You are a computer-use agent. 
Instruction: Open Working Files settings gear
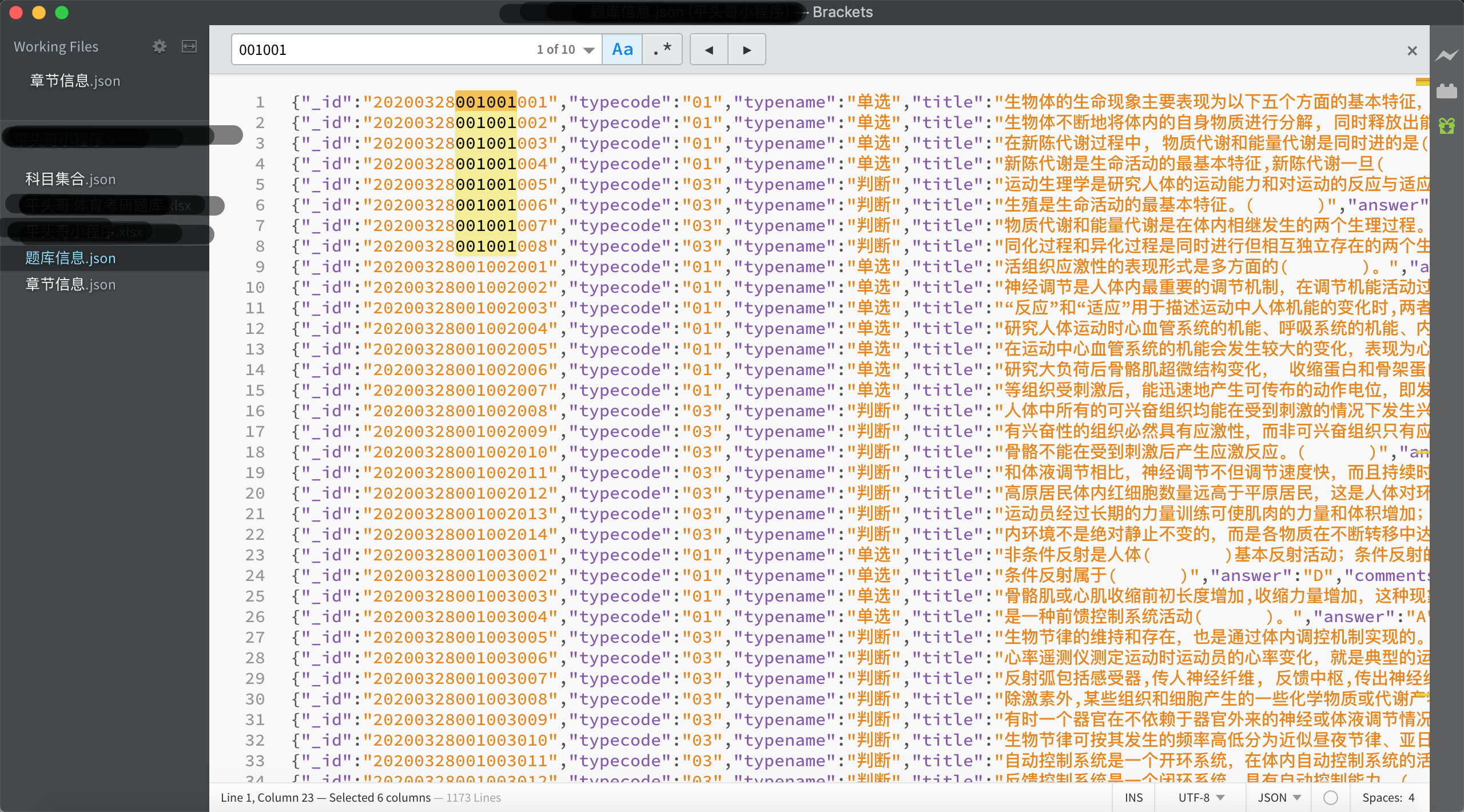point(160,47)
